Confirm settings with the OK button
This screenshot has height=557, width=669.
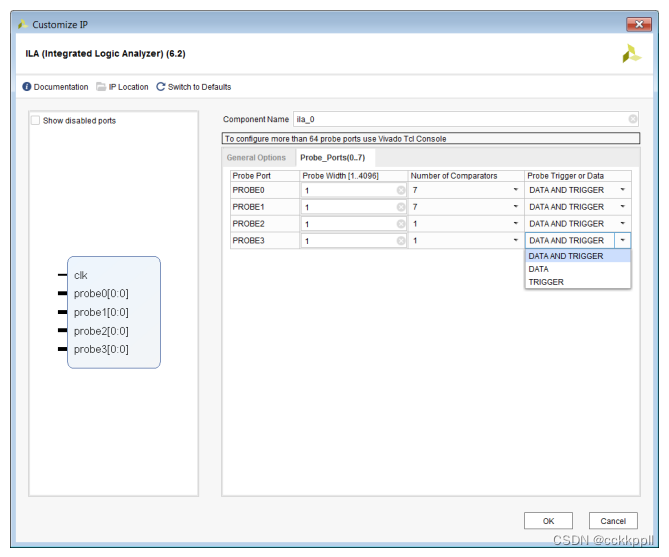pos(548,521)
